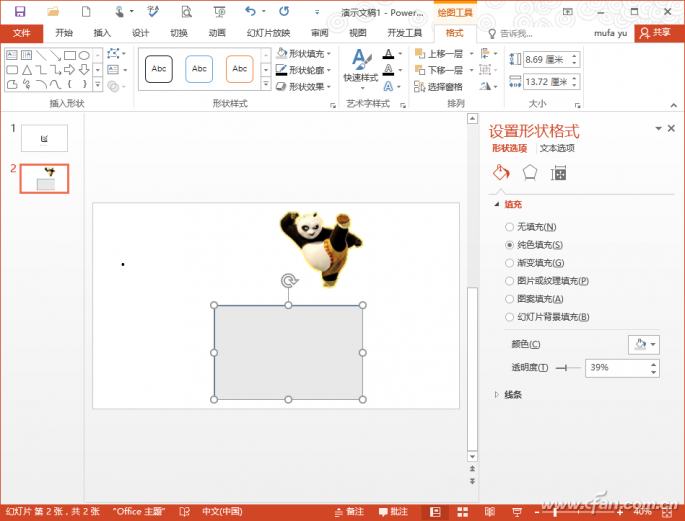Switch to Text Options (文本选项) in format pane
The height and width of the screenshot is (521, 685).
click(557, 148)
